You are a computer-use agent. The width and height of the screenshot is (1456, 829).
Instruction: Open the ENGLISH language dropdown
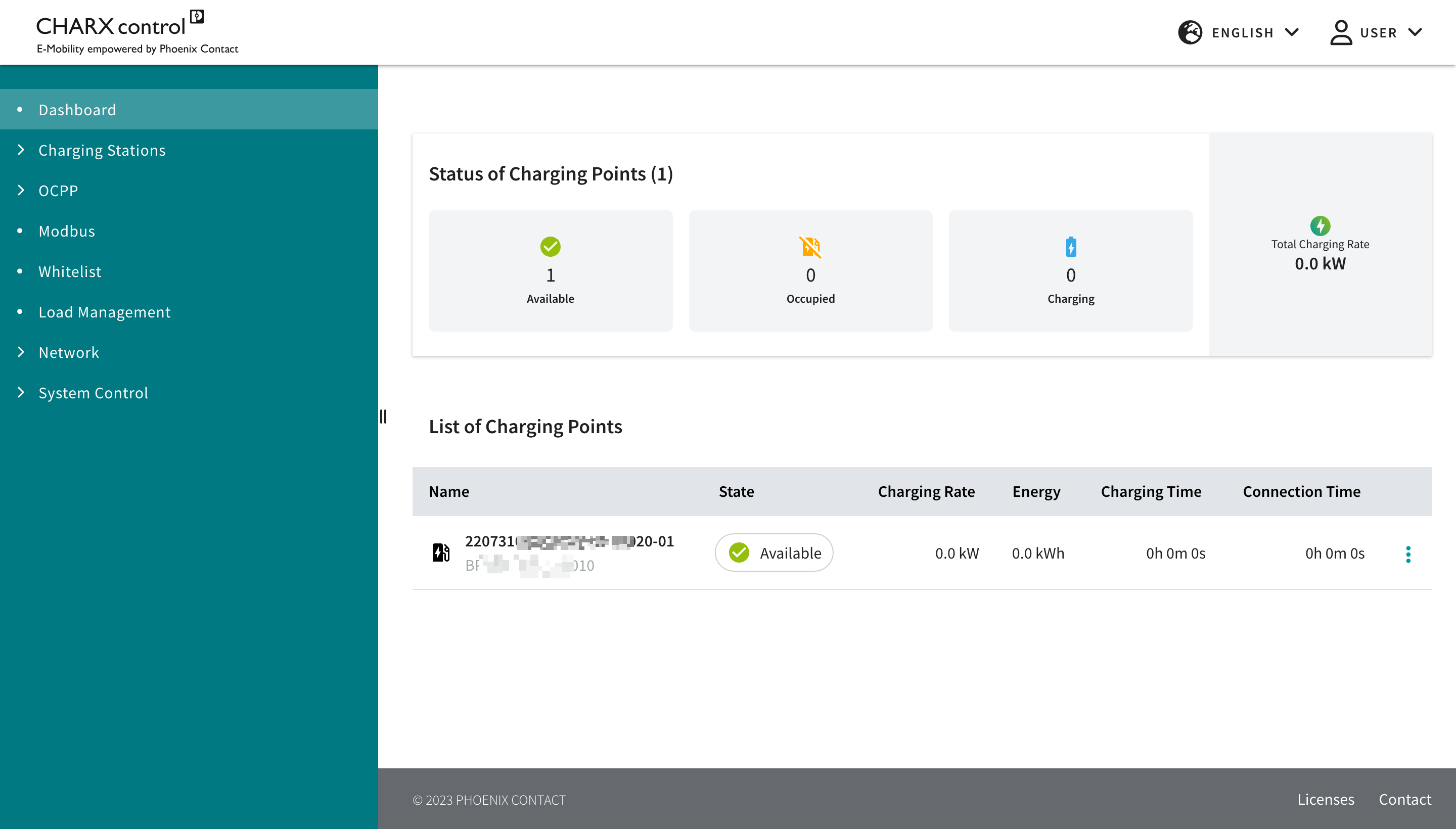pyautogui.click(x=1254, y=32)
